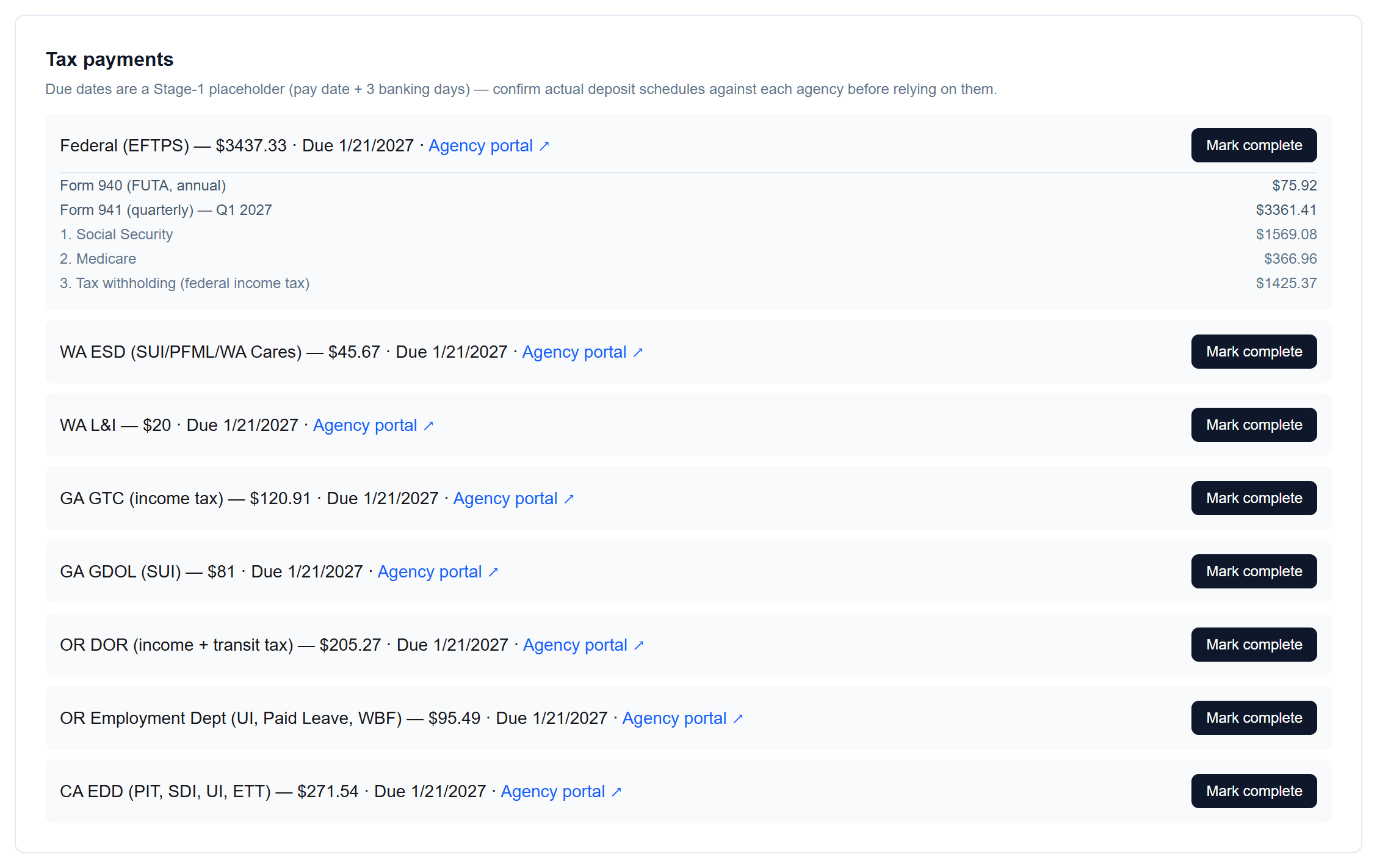Screen dimensions: 1377x868
Task: Mark the Federal EFTPS payment complete
Action: pyautogui.click(x=1254, y=145)
